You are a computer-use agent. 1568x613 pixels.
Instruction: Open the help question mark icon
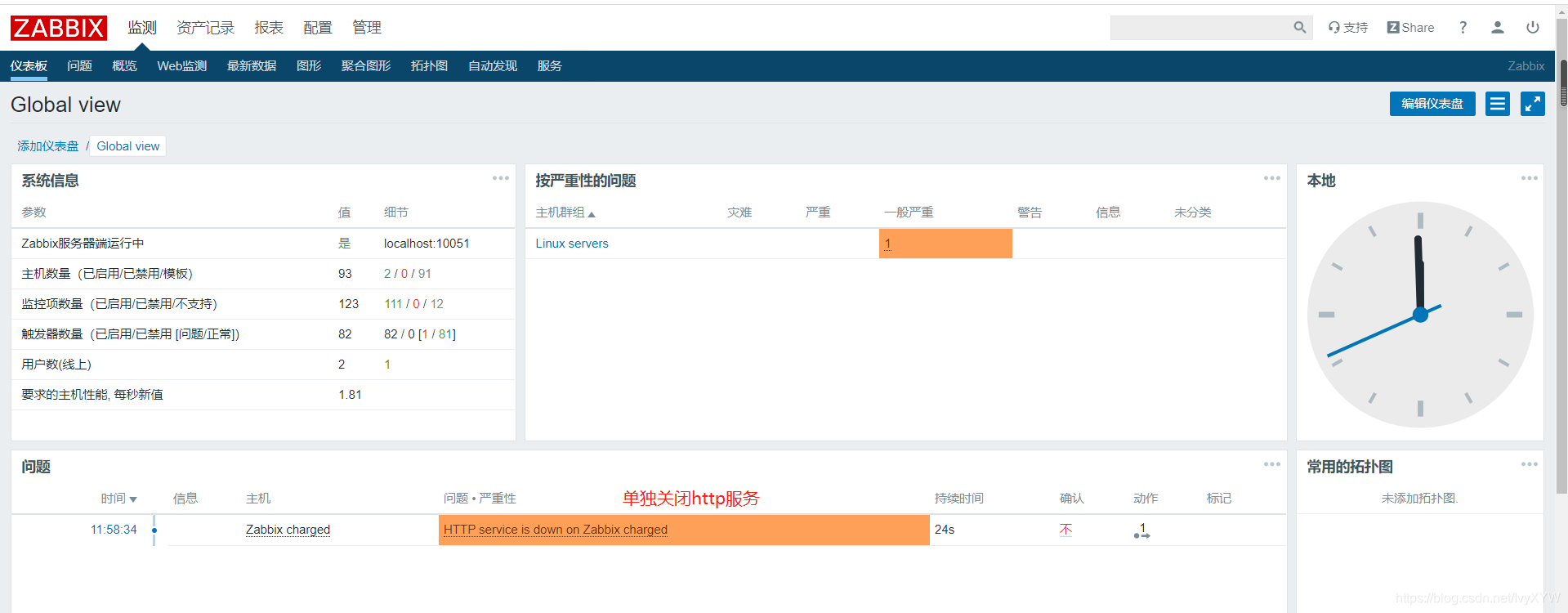(1463, 28)
